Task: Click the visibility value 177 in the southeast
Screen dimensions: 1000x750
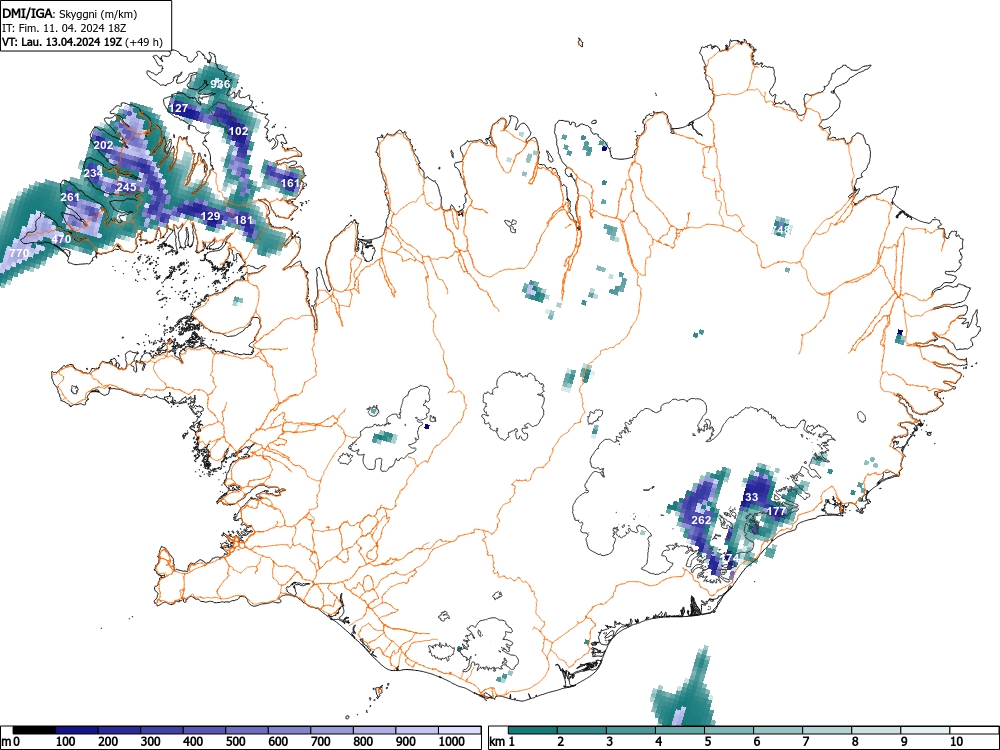Action: [x=776, y=511]
